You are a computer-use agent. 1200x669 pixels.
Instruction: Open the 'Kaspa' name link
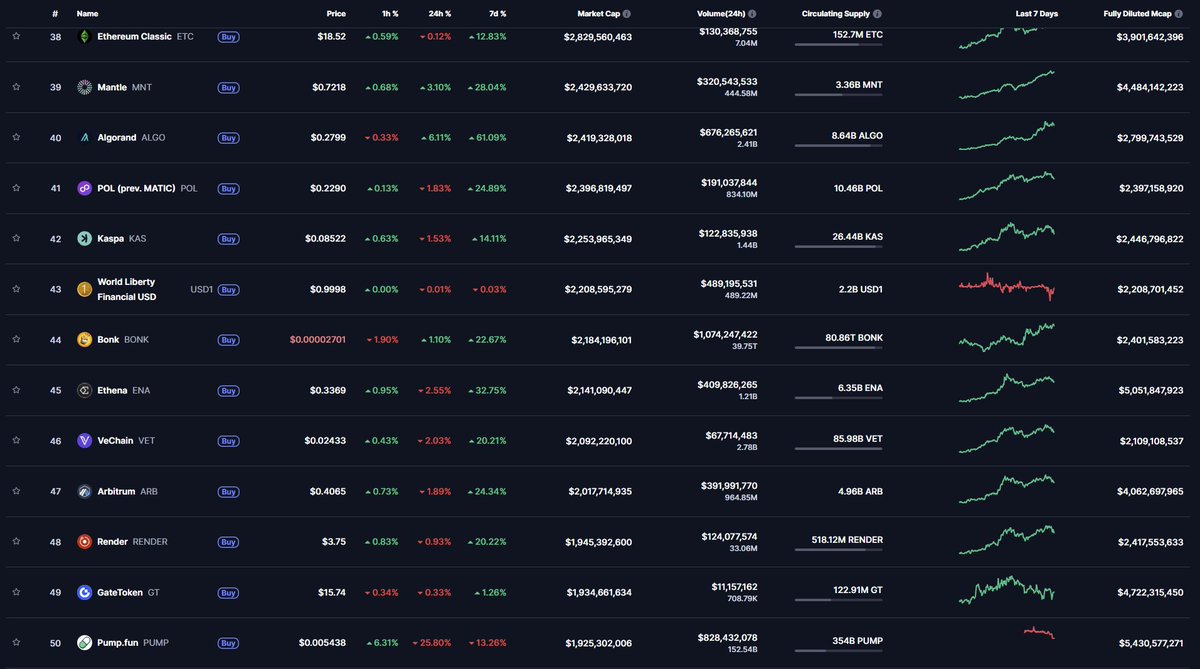click(109, 239)
